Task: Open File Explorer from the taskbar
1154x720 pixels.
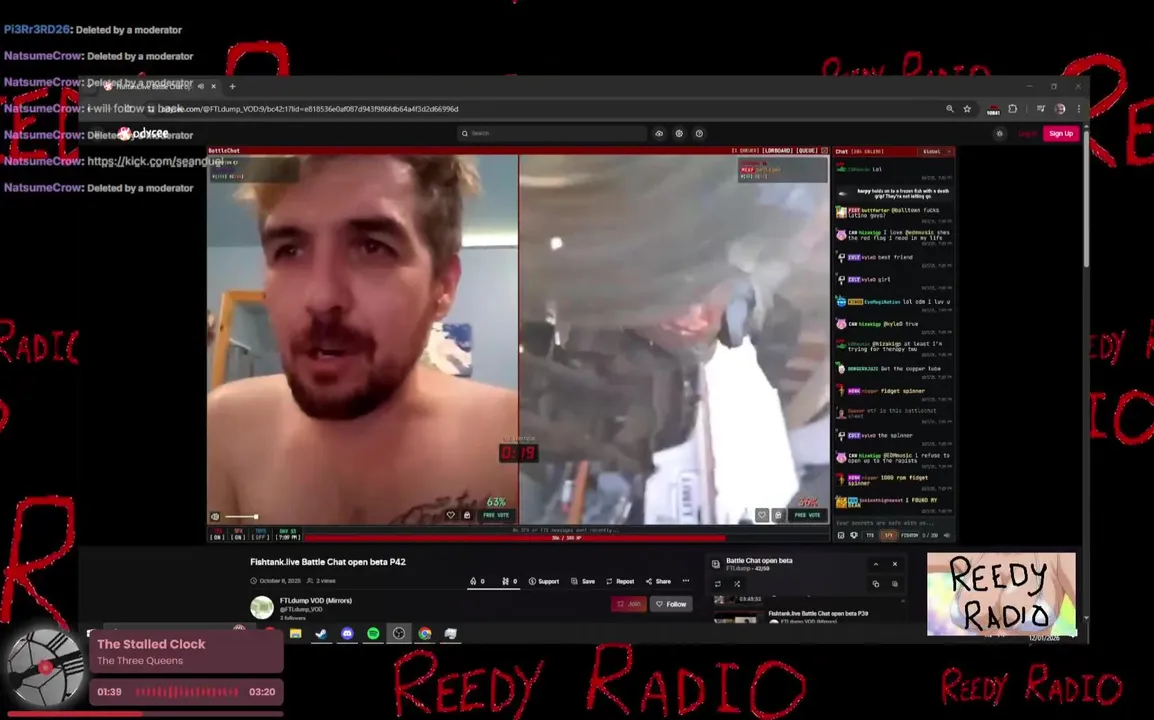Action: point(296,633)
